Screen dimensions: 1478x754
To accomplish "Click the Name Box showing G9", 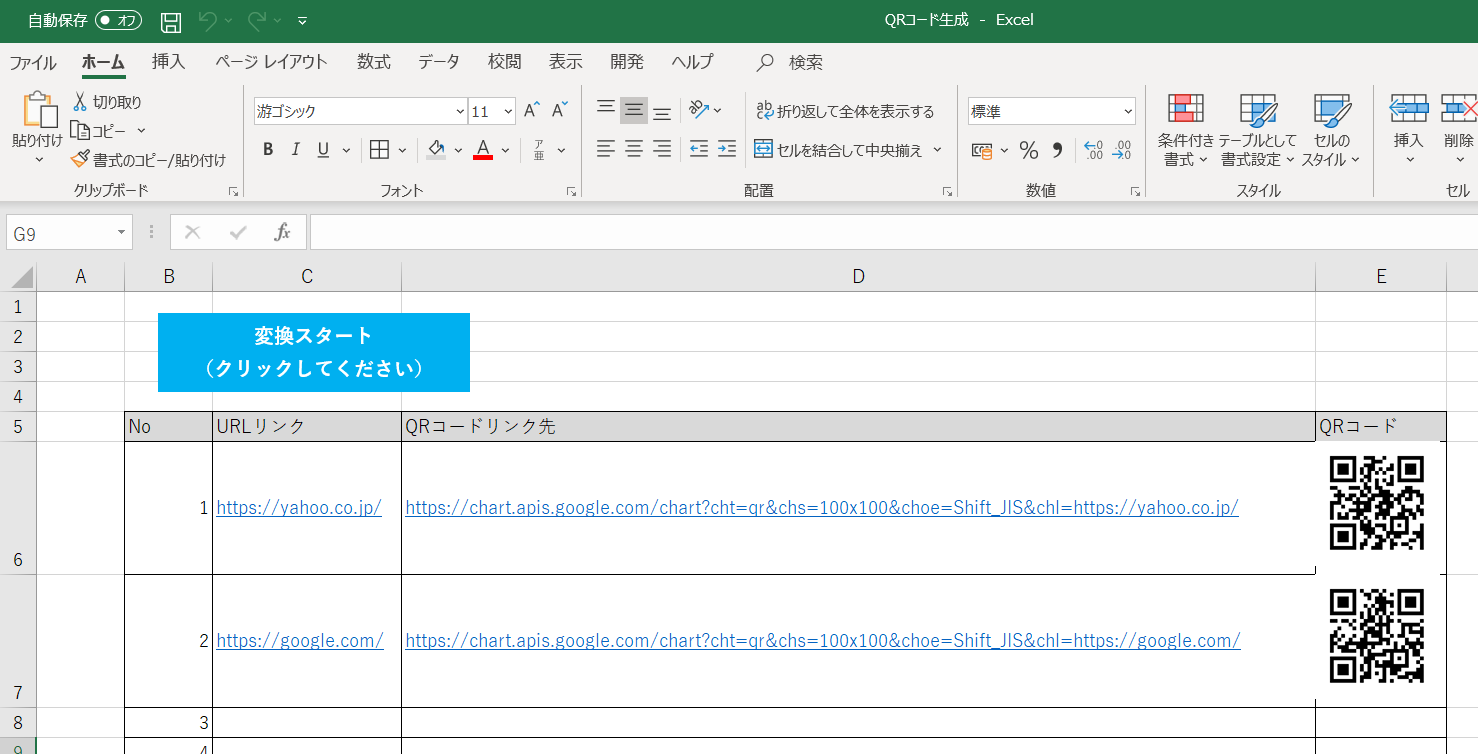I will 69,233.
